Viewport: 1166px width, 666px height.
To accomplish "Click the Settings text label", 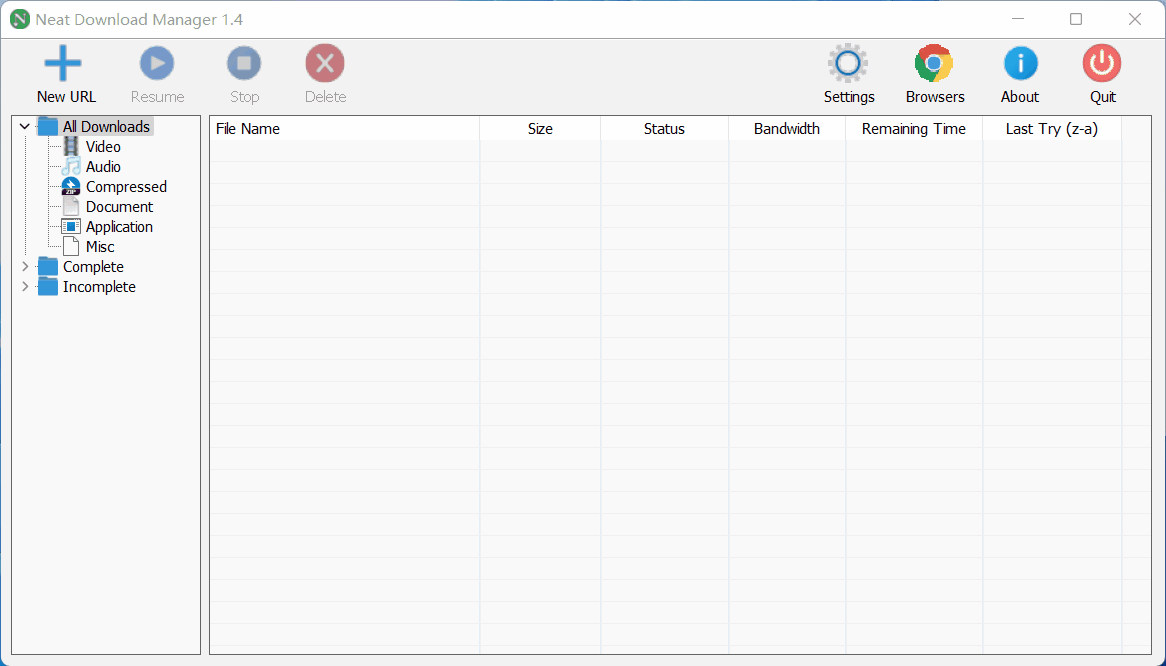I will click(849, 97).
